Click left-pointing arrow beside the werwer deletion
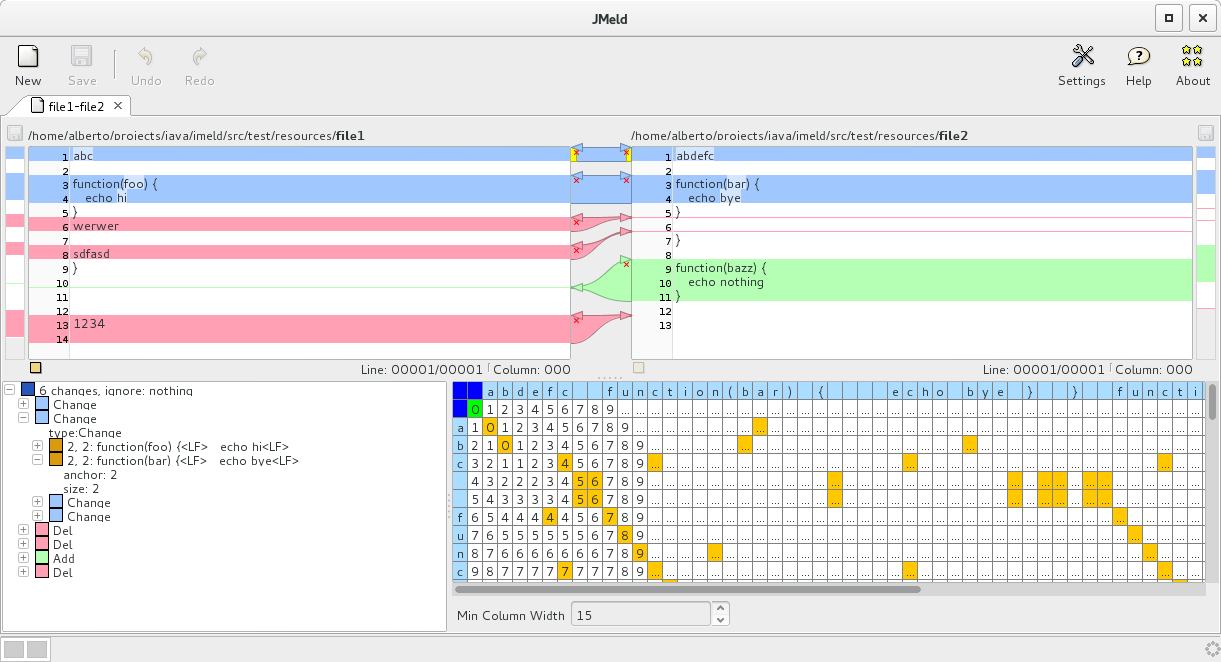1221x662 pixels. (x=576, y=217)
